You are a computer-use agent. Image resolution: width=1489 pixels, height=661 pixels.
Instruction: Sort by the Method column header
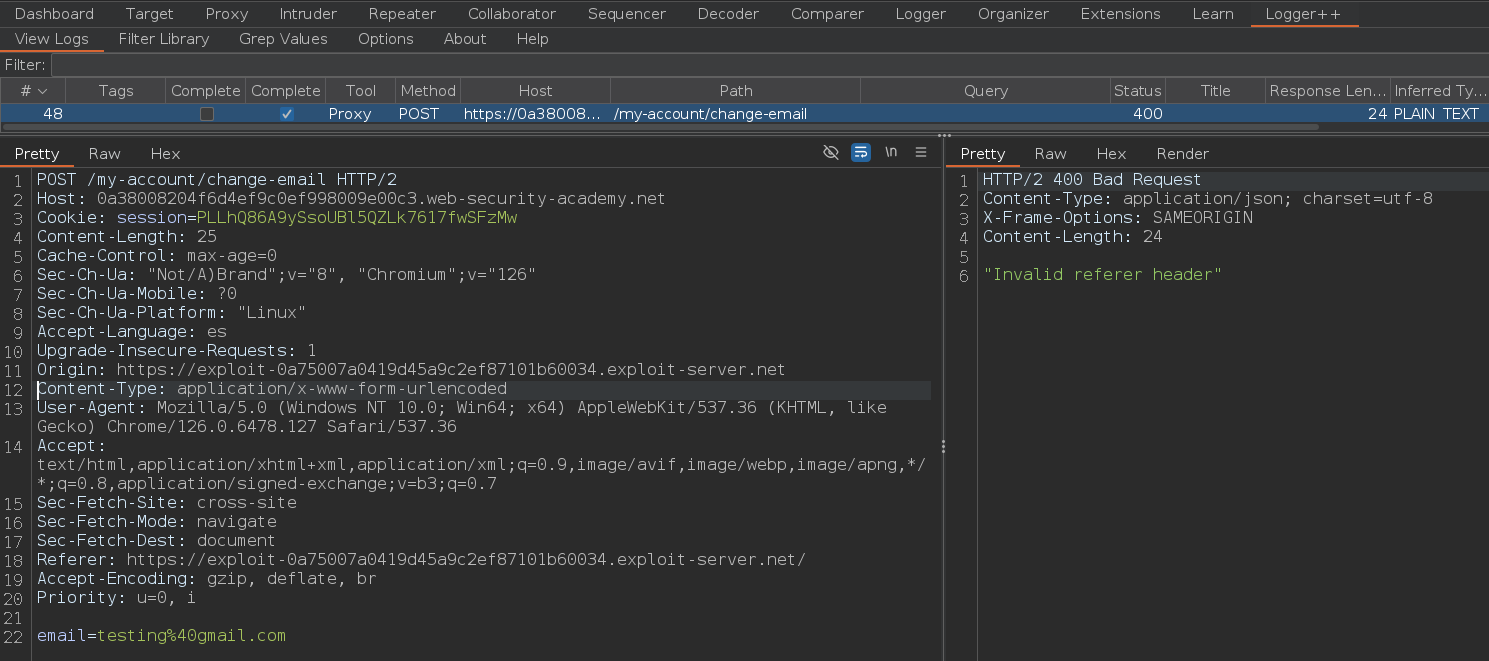[428, 91]
